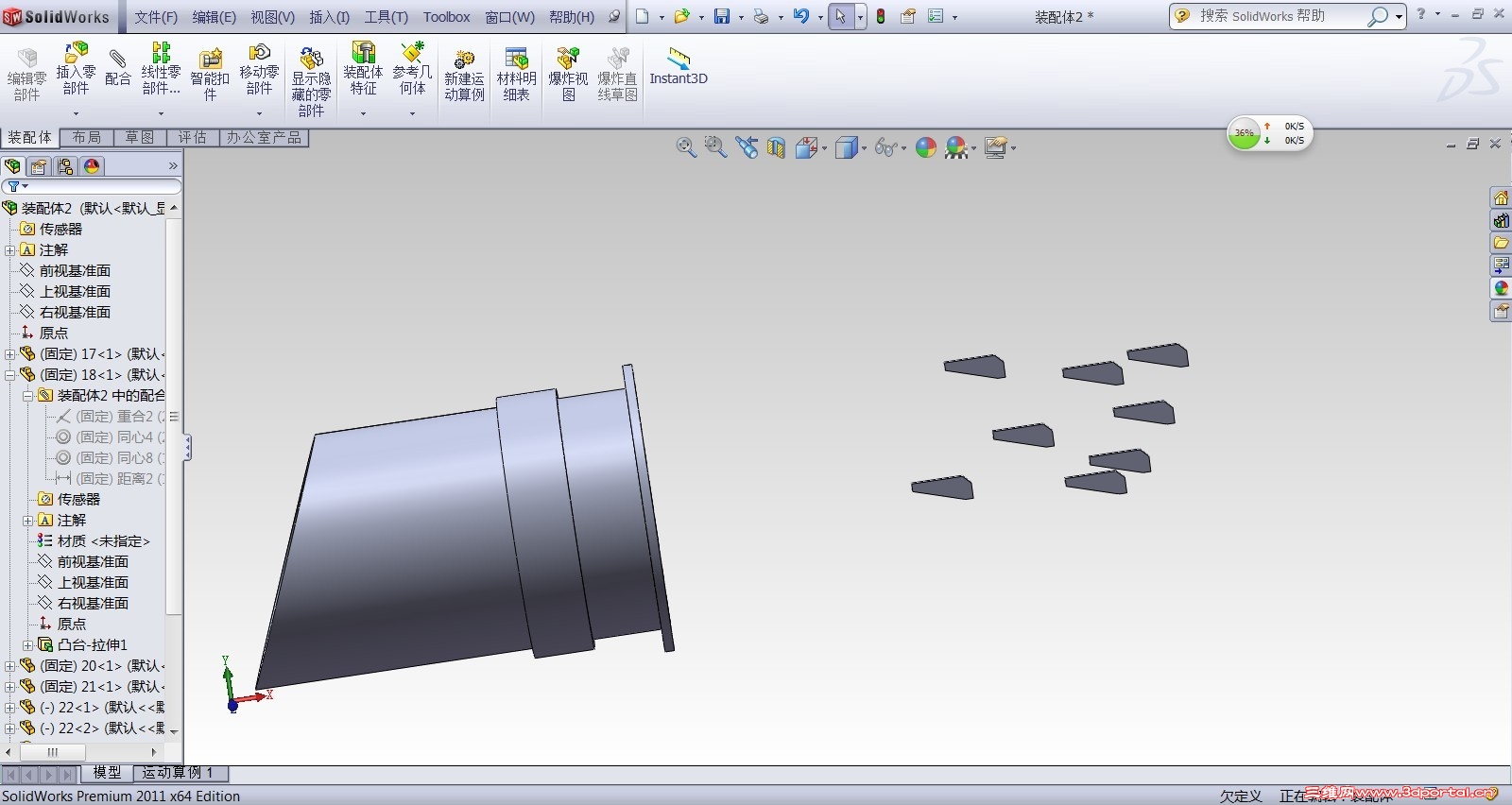Click the Print icon in title toolbar
This screenshot has width=1512, height=805.
(761, 16)
